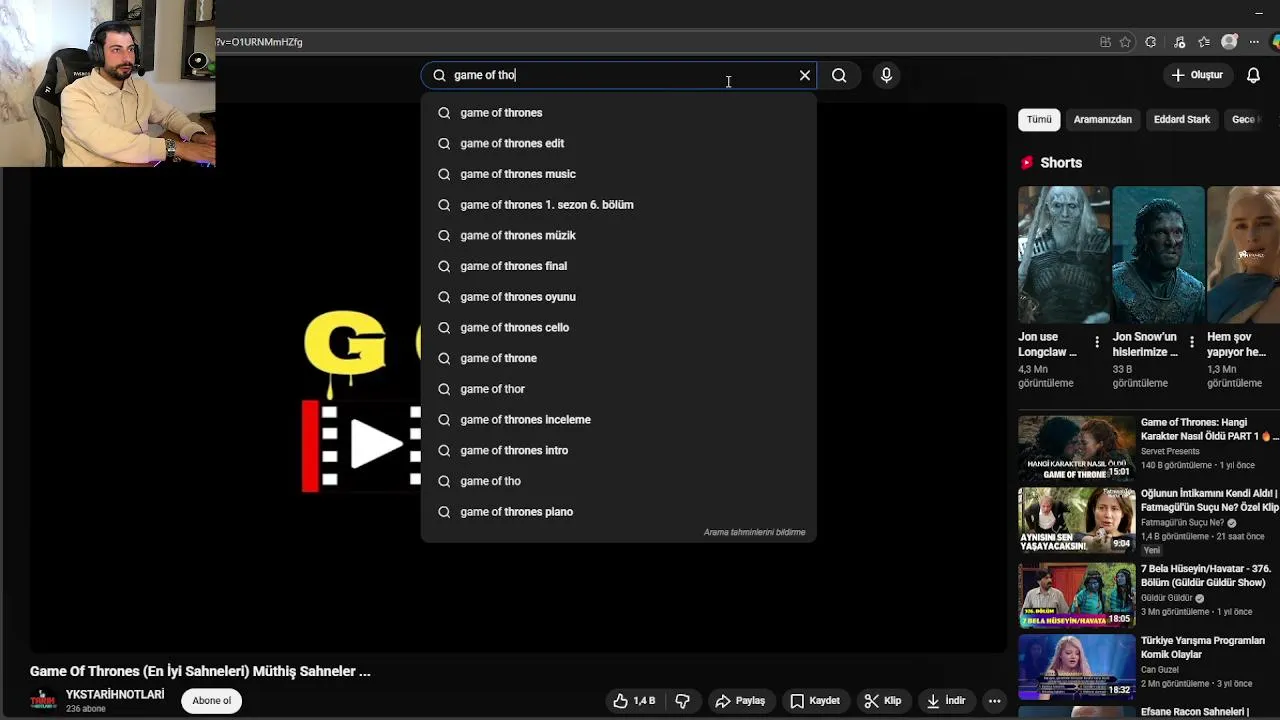Select suggestion 'game of thrones müzik'
1280x720 pixels.
[619, 235]
